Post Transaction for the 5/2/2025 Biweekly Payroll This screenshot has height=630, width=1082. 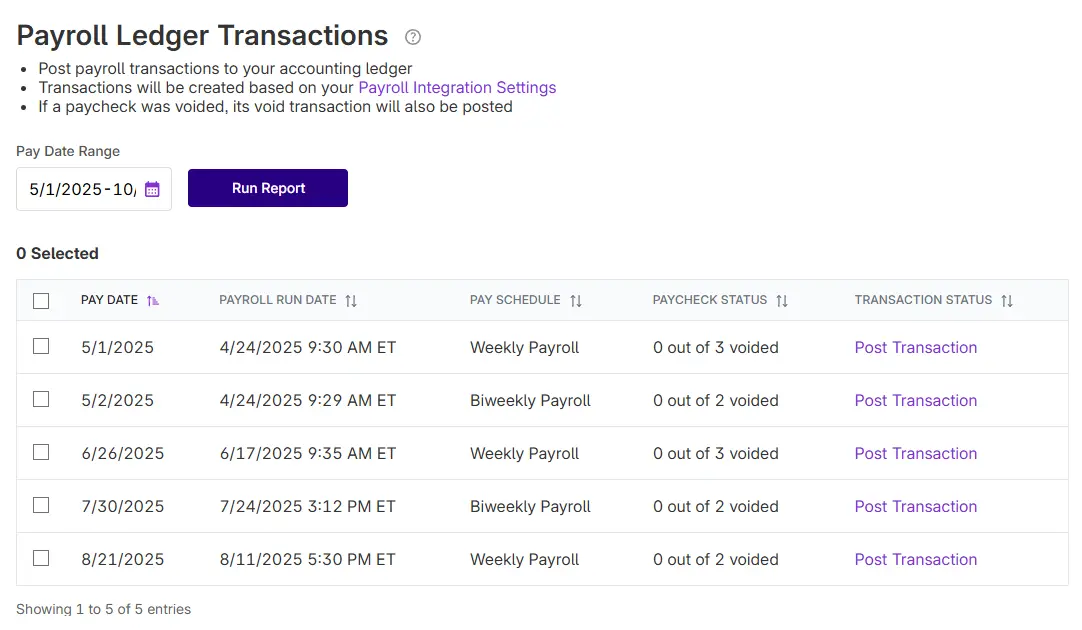pos(915,400)
